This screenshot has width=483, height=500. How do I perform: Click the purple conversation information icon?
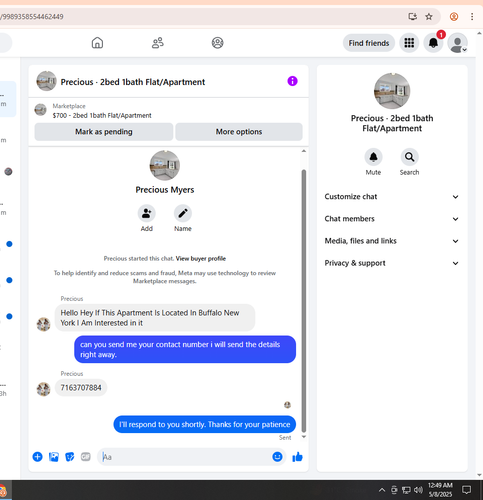(x=292, y=81)
